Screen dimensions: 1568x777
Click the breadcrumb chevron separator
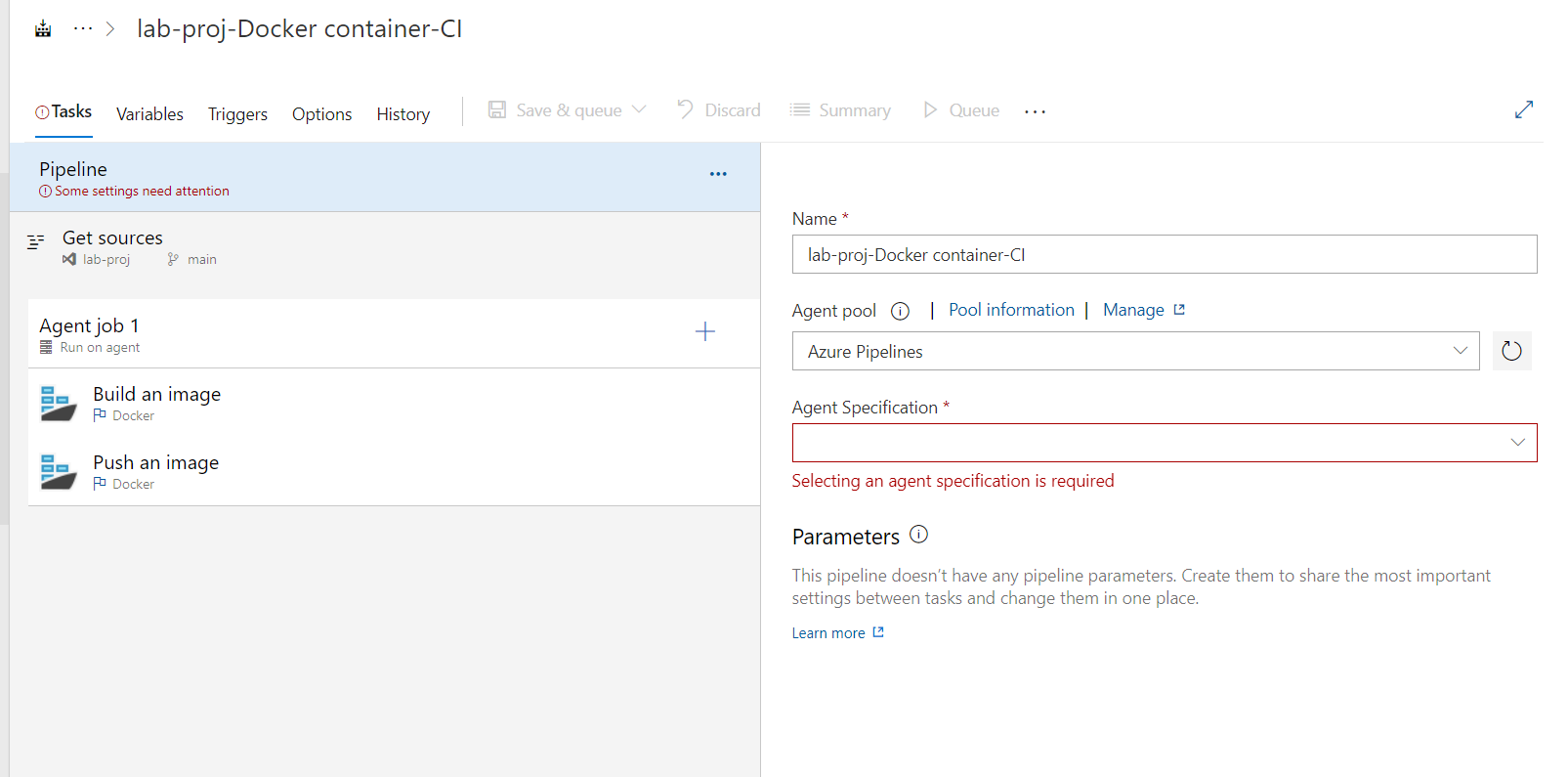(x=110, y=29)
